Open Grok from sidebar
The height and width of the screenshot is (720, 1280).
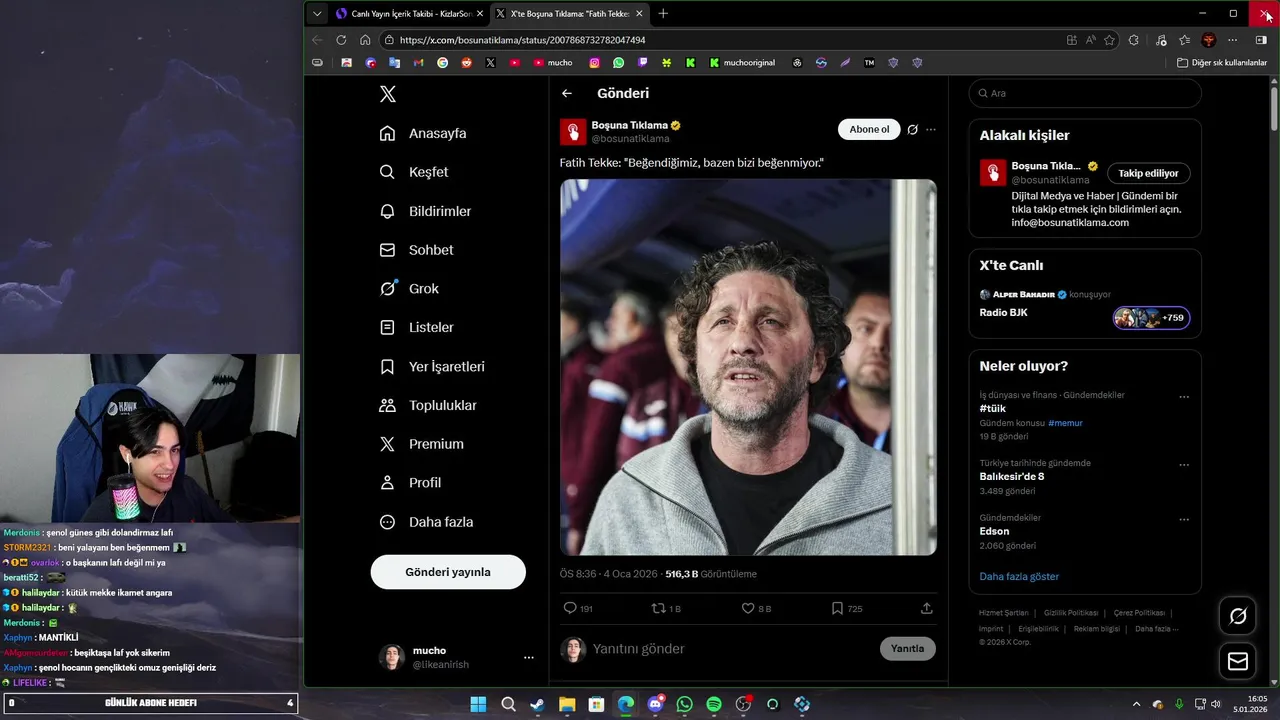click(409, 288)
